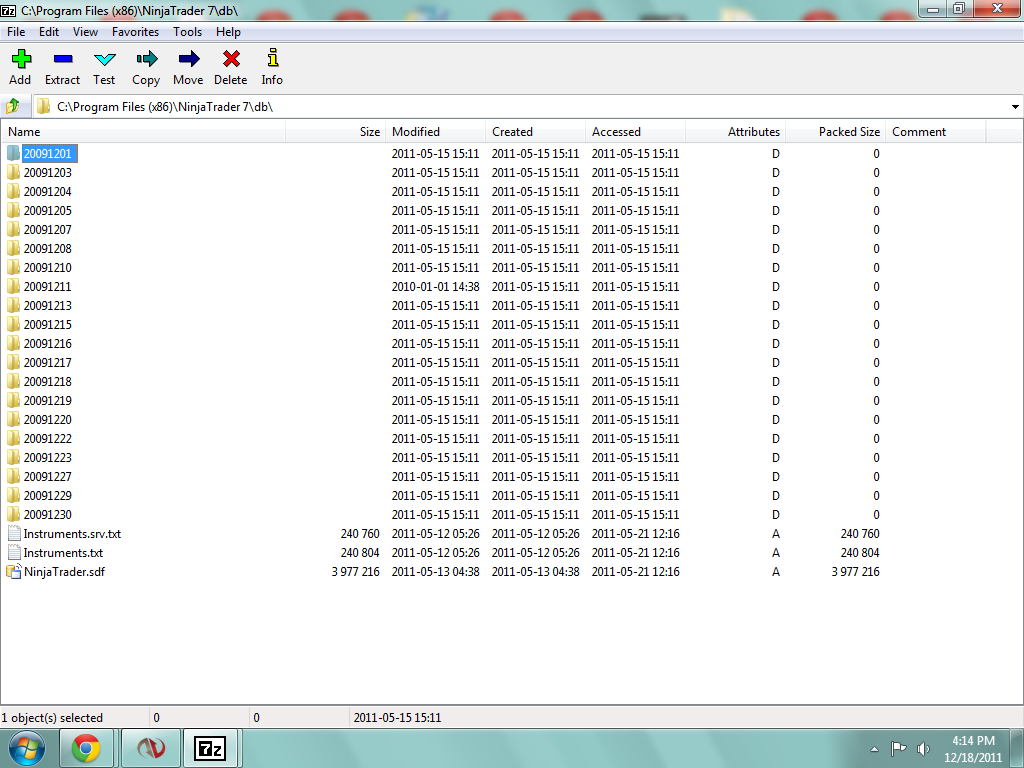
Task: Click the folder icon of 20091230
Action: (x=13, y=514)
